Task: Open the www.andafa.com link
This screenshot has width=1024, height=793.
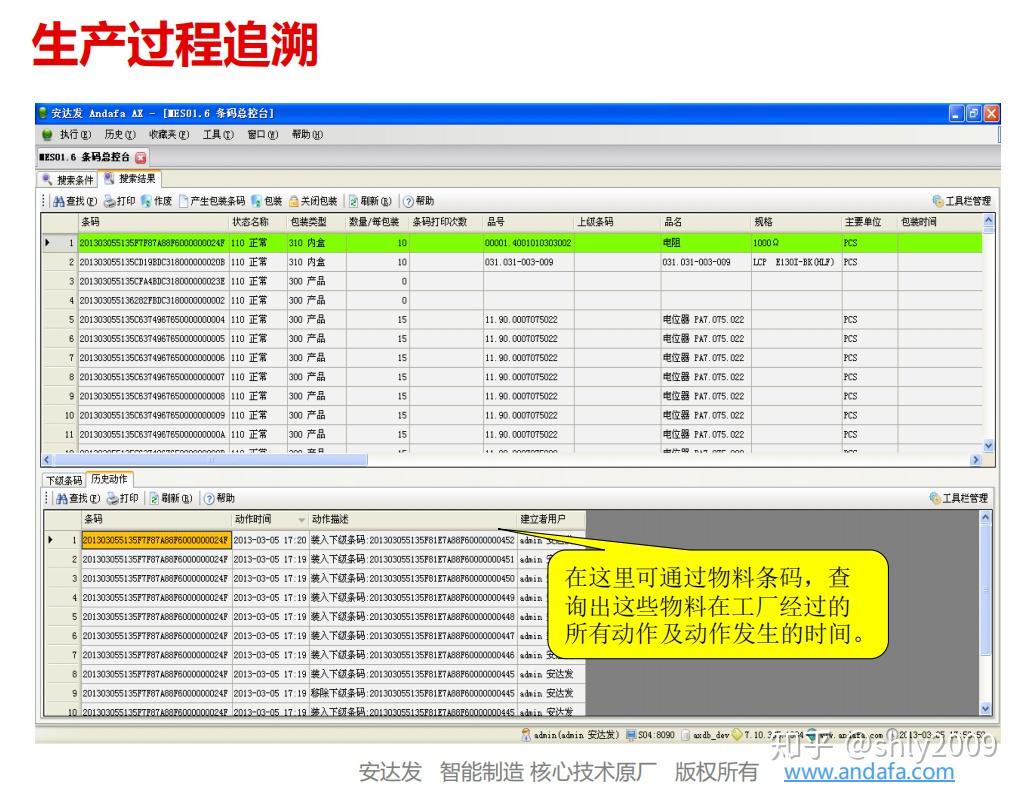Action: point(869,772)
